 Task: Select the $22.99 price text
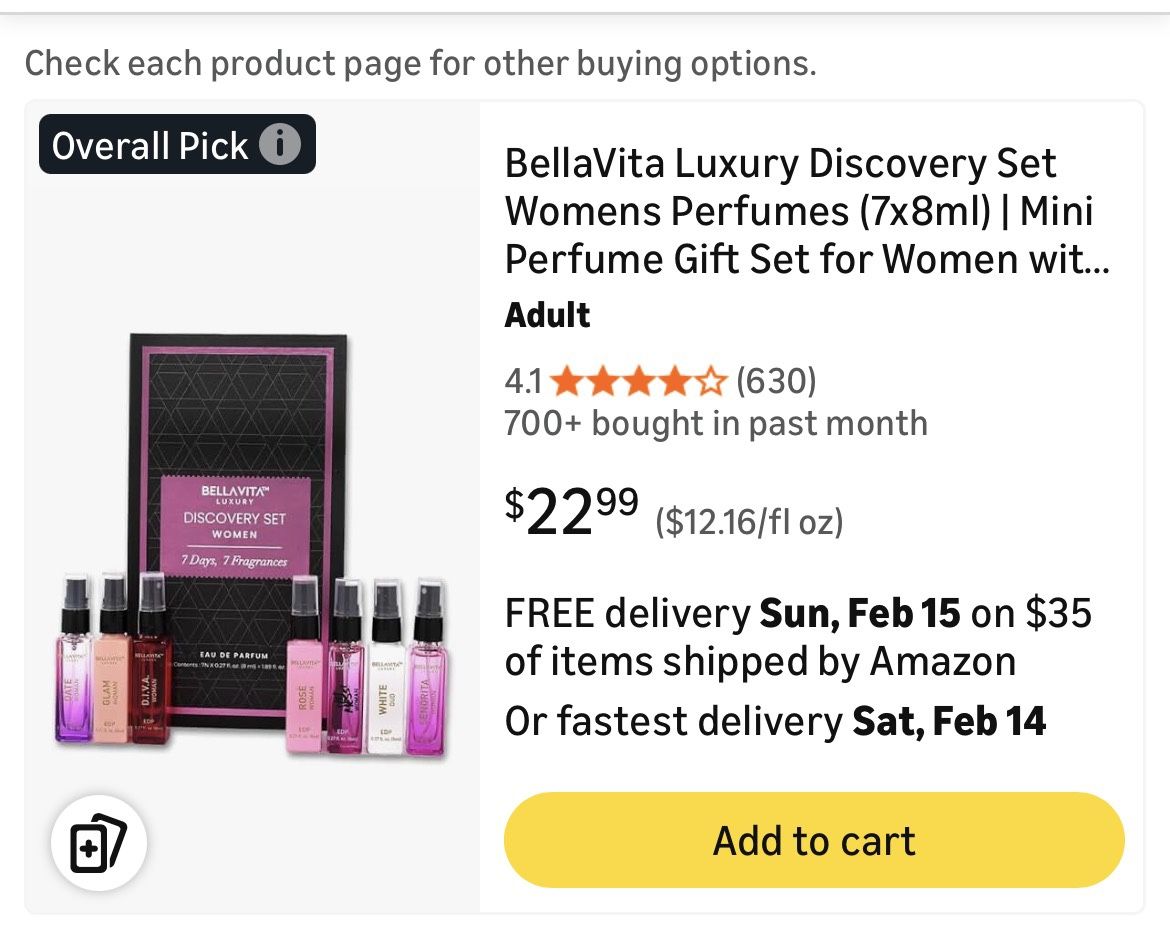567,512
